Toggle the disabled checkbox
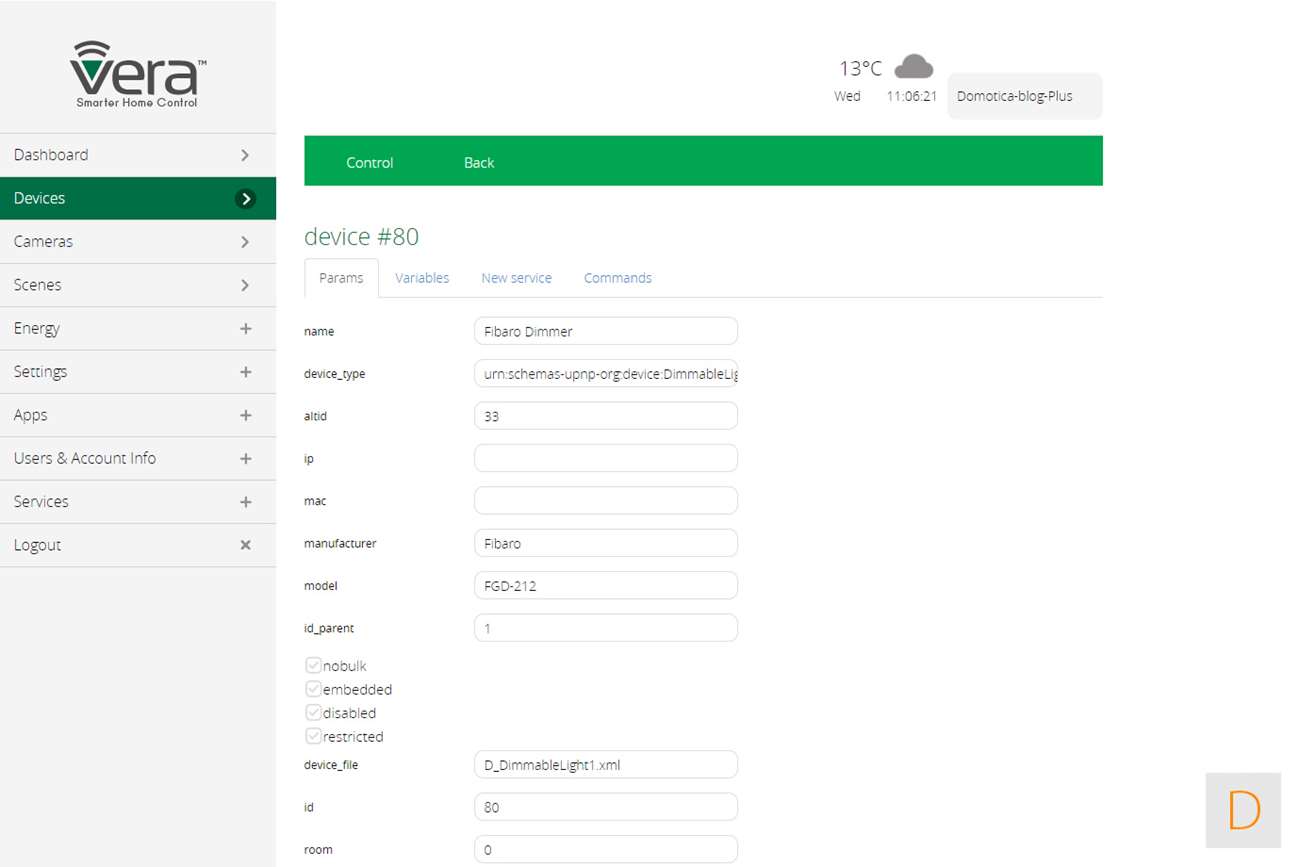 313,713
